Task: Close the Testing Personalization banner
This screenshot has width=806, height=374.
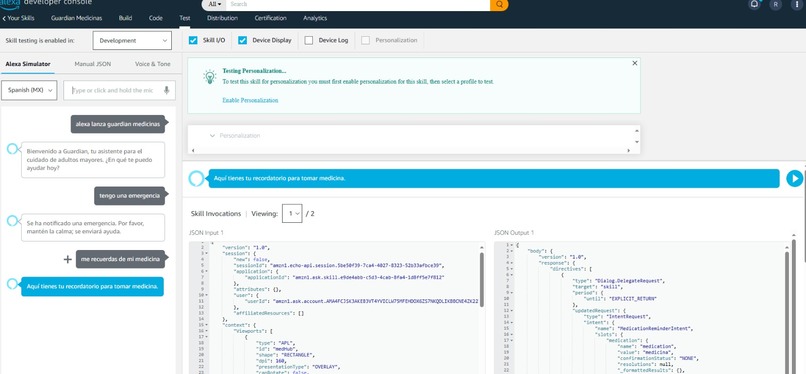Action: tap(634, 63)
